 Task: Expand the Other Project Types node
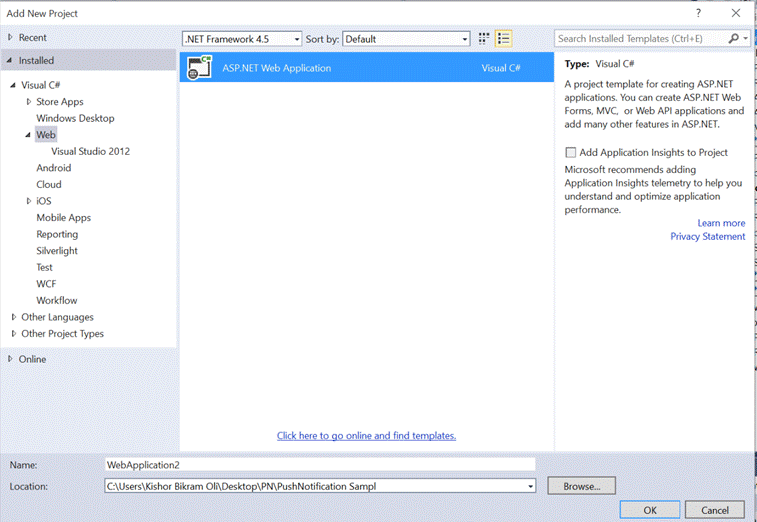click(x=14, y=333)
